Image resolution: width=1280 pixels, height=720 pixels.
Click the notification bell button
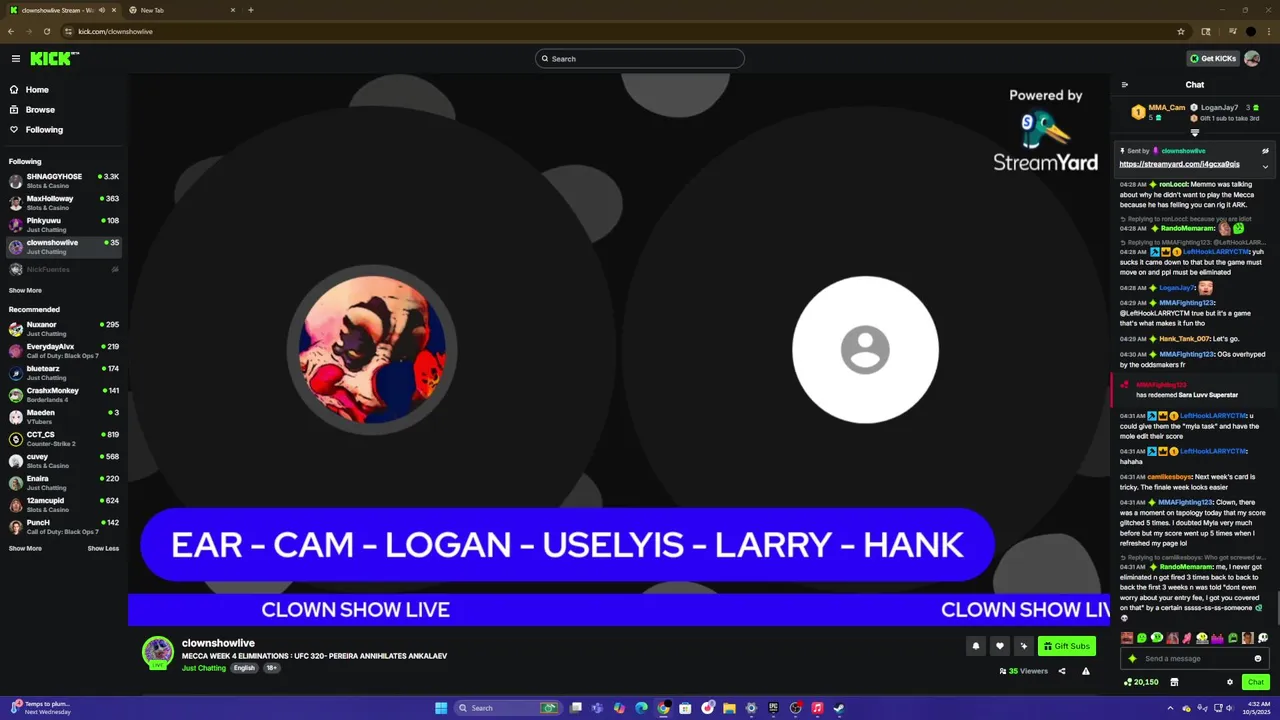pos(976,646)
